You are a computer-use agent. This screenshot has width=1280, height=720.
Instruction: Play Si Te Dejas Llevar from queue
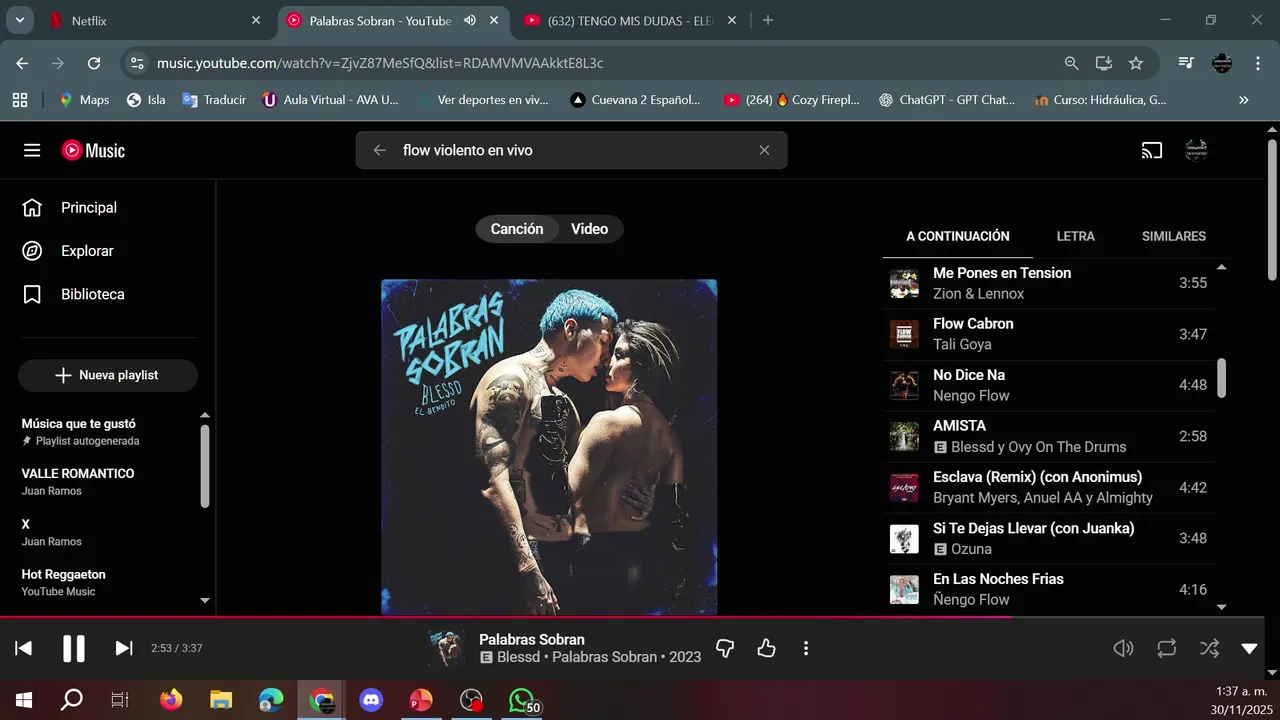tap(1048, 538)
